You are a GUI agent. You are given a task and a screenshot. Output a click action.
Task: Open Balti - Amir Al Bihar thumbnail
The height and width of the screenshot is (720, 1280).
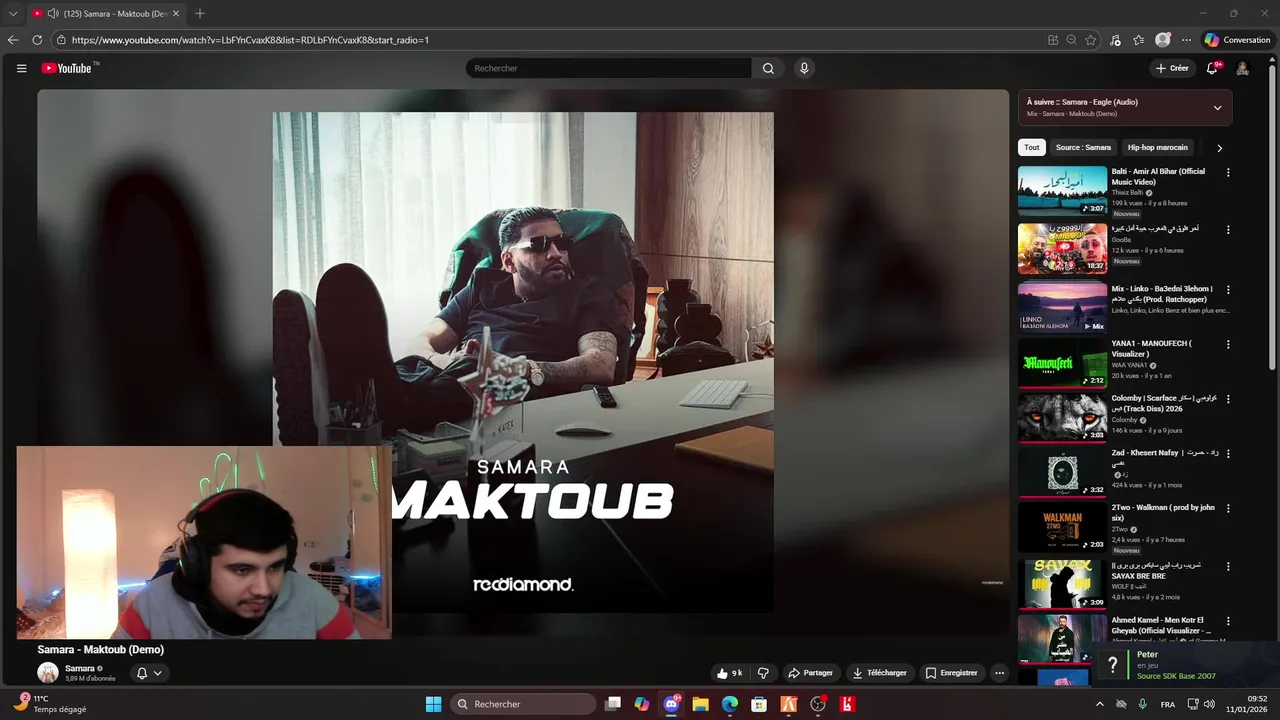point(1062,190)
